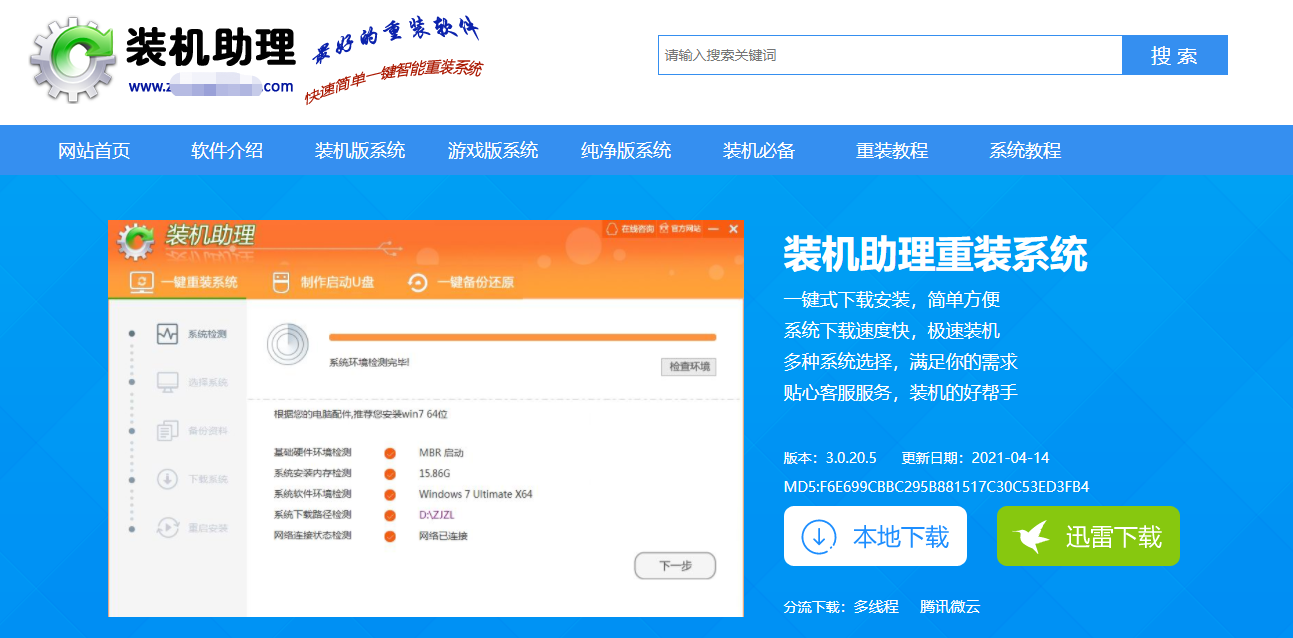Switch to 一键备份还原 tab
Screen dimensions: 1293x638
pos(462,282)
